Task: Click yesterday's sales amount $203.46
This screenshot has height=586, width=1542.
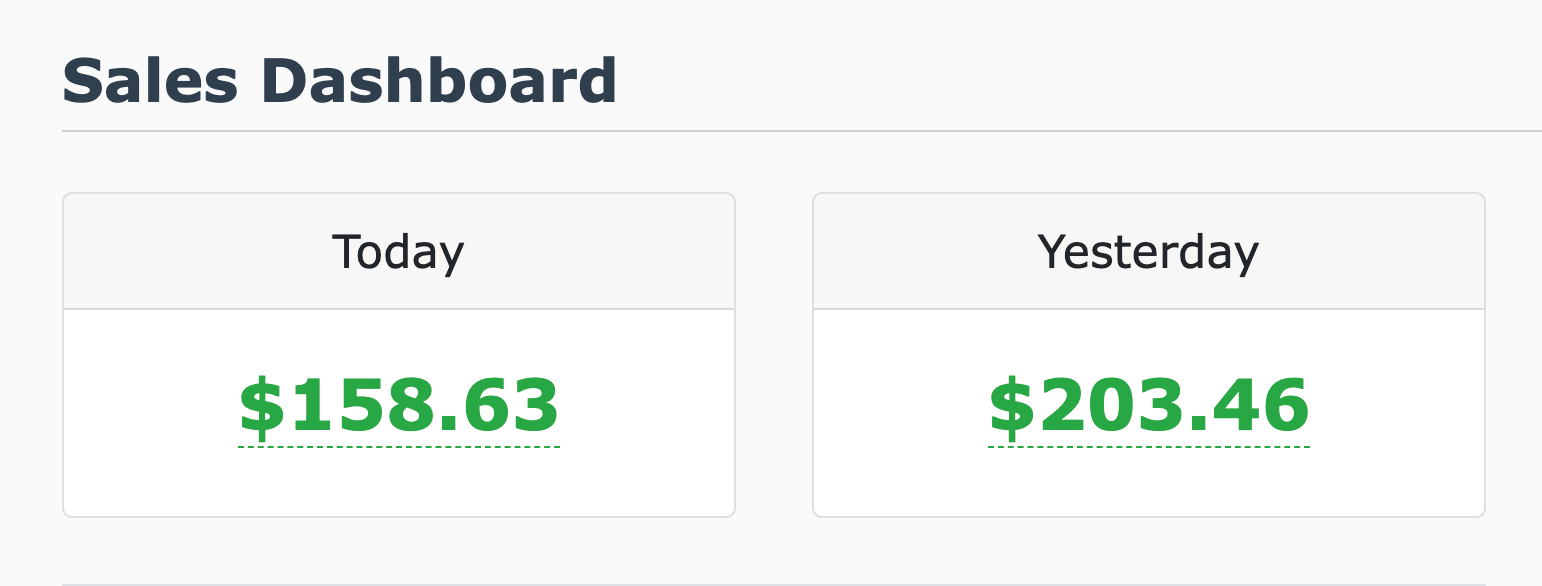Action: (x=1148, y=407)
